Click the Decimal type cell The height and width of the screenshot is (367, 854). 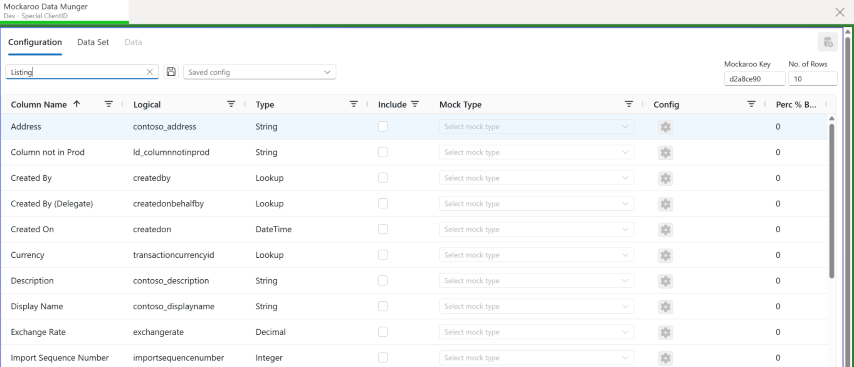(x=270, y=332)
